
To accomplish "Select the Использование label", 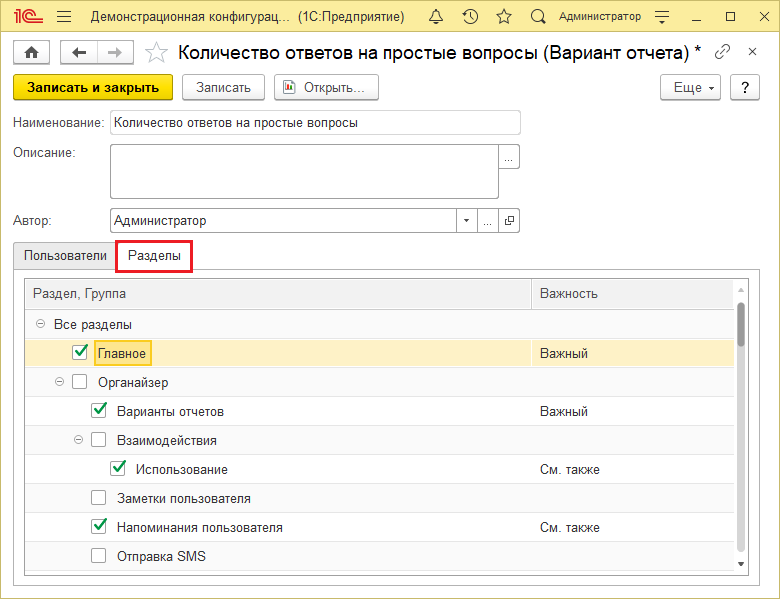I will [182, 469].
